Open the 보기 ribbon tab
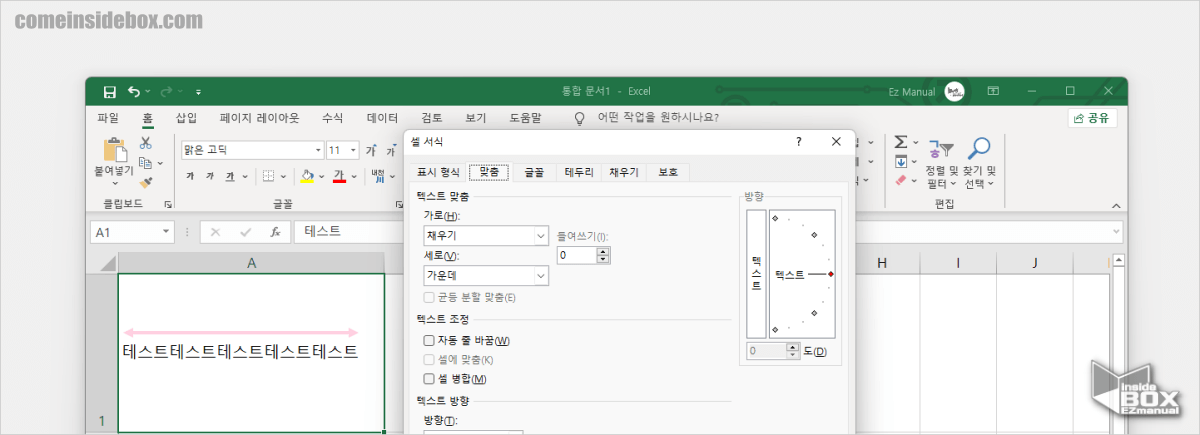The height and width of the screenshot is (435, 1200). [476, 118]
